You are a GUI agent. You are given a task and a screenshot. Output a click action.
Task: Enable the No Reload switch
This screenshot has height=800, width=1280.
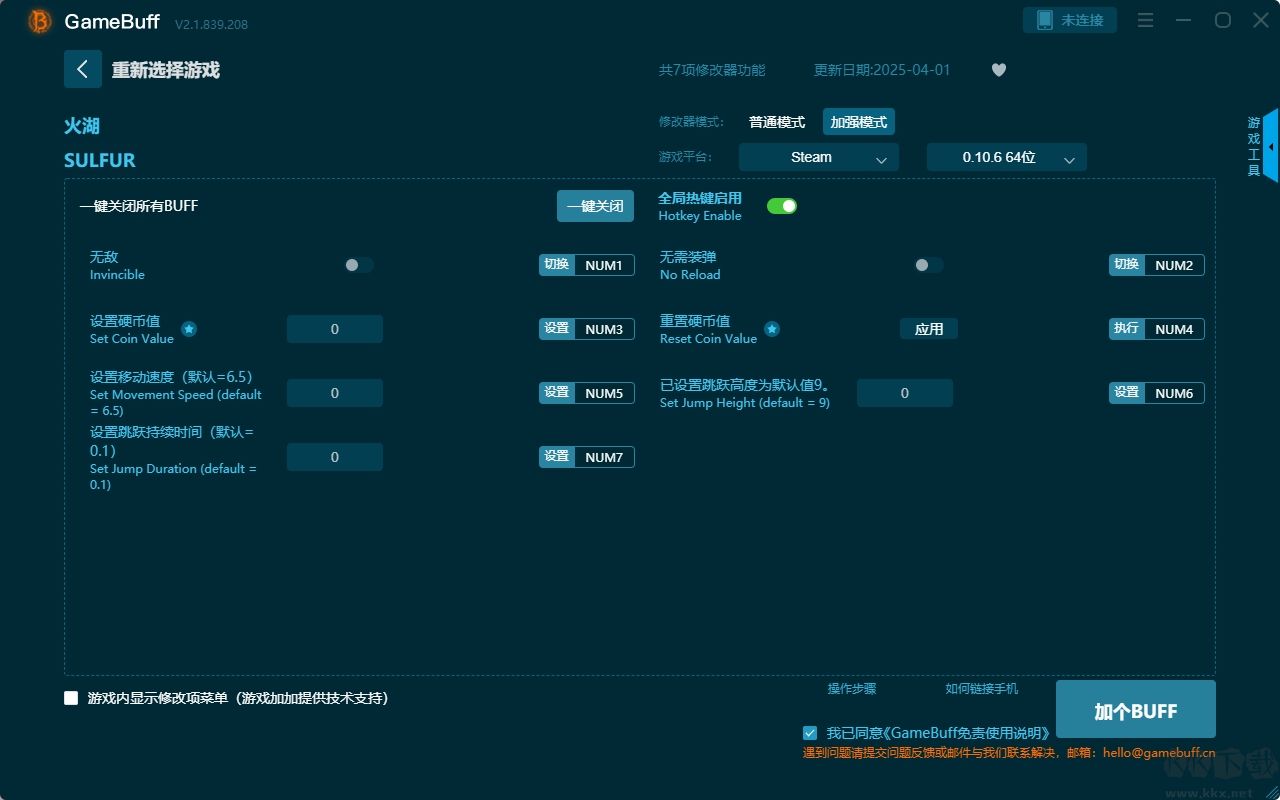pos(928,265)
